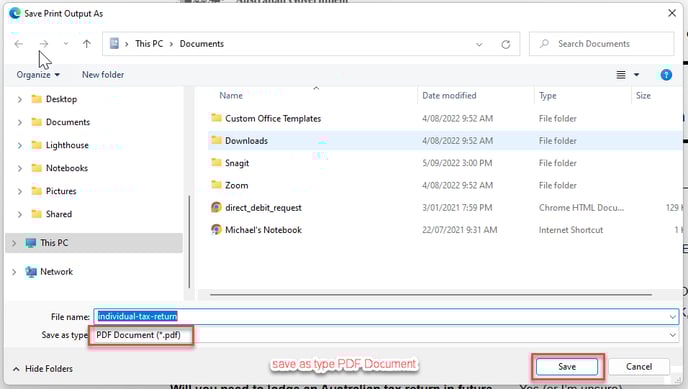Select the Zoom folder
This screenshot has width=688, height=389.
[x=236, y=186]
